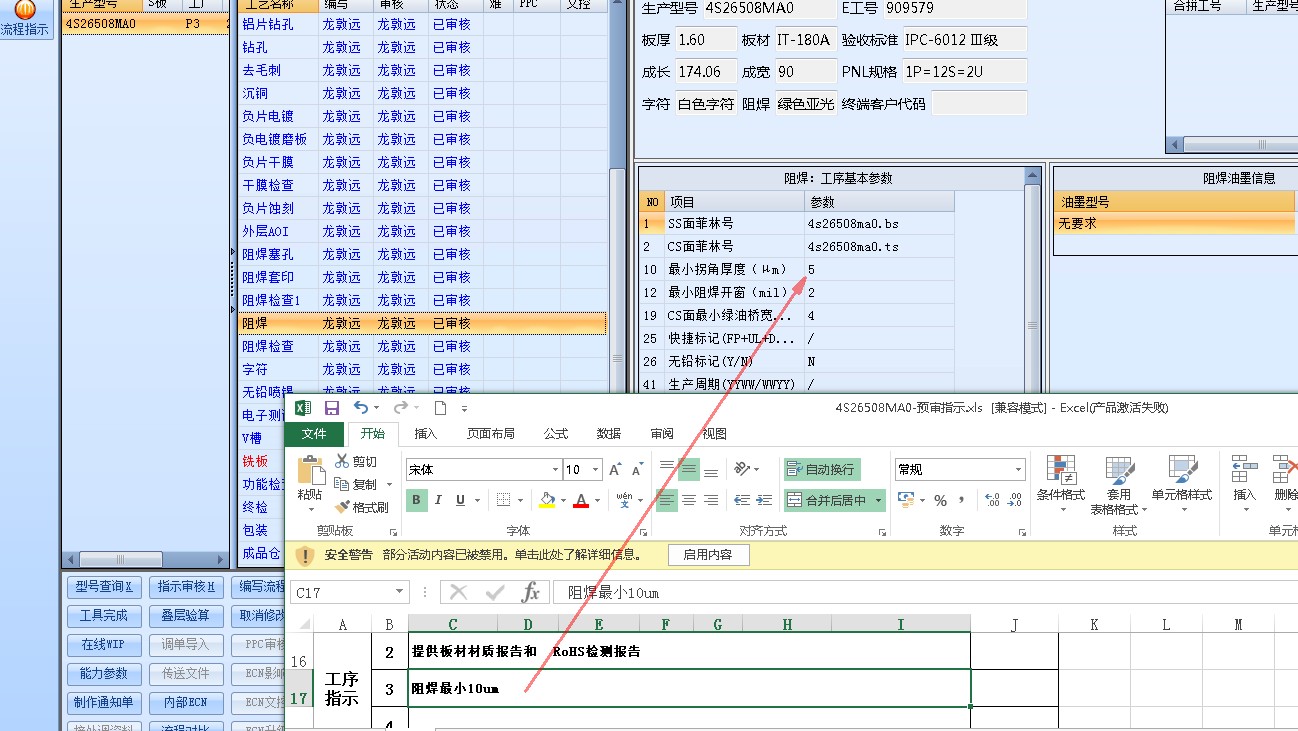The width and height of the screenshot is (1298, 731).
Task: Open 条件格式 conditional formatting
Action: pos(1061,485)
